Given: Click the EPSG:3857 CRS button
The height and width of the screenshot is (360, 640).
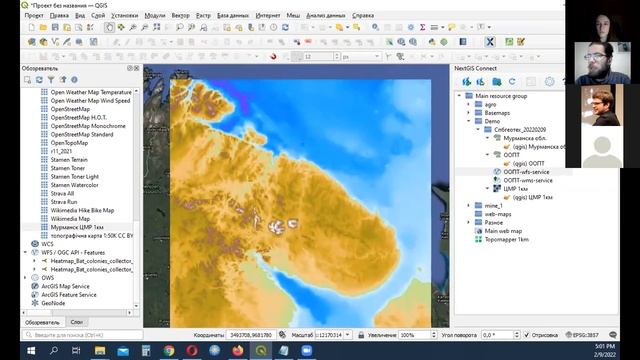Looking at the screenshot, I should 582,335.
